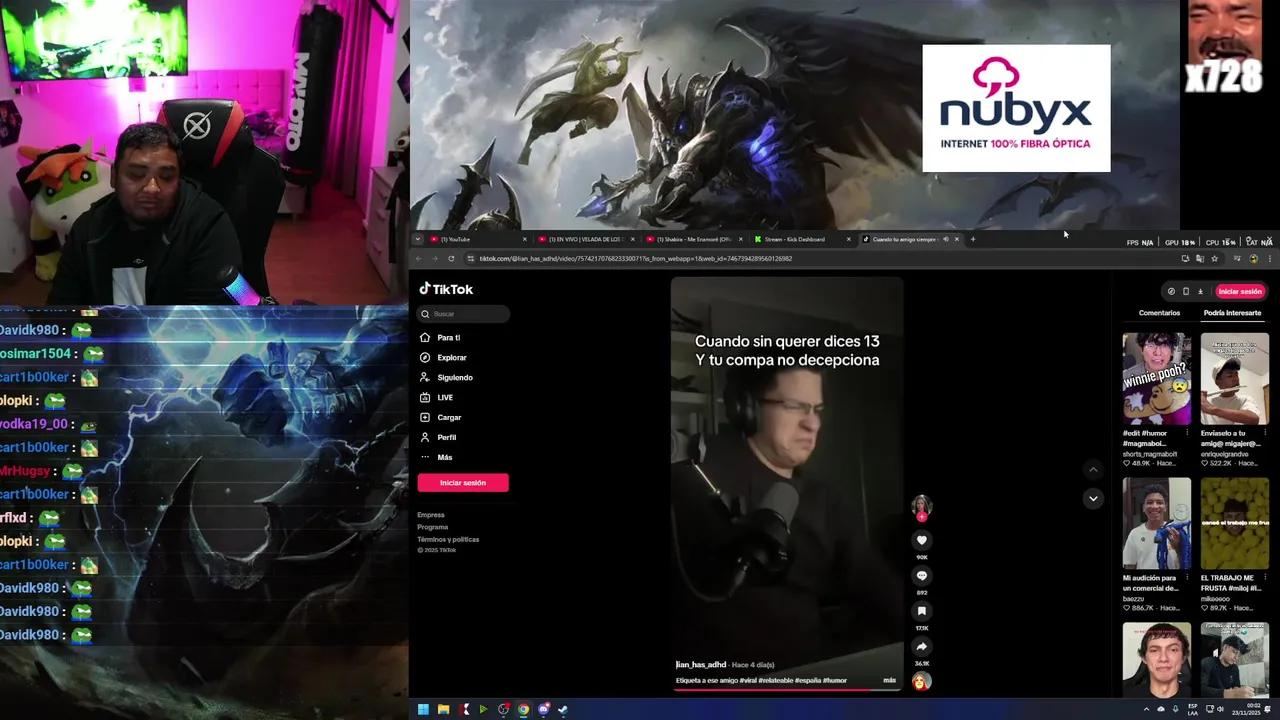The width and height of the screenshot is (1280, 720).
Task: Show hidden system tray icons
Action: click(1146, 710)
